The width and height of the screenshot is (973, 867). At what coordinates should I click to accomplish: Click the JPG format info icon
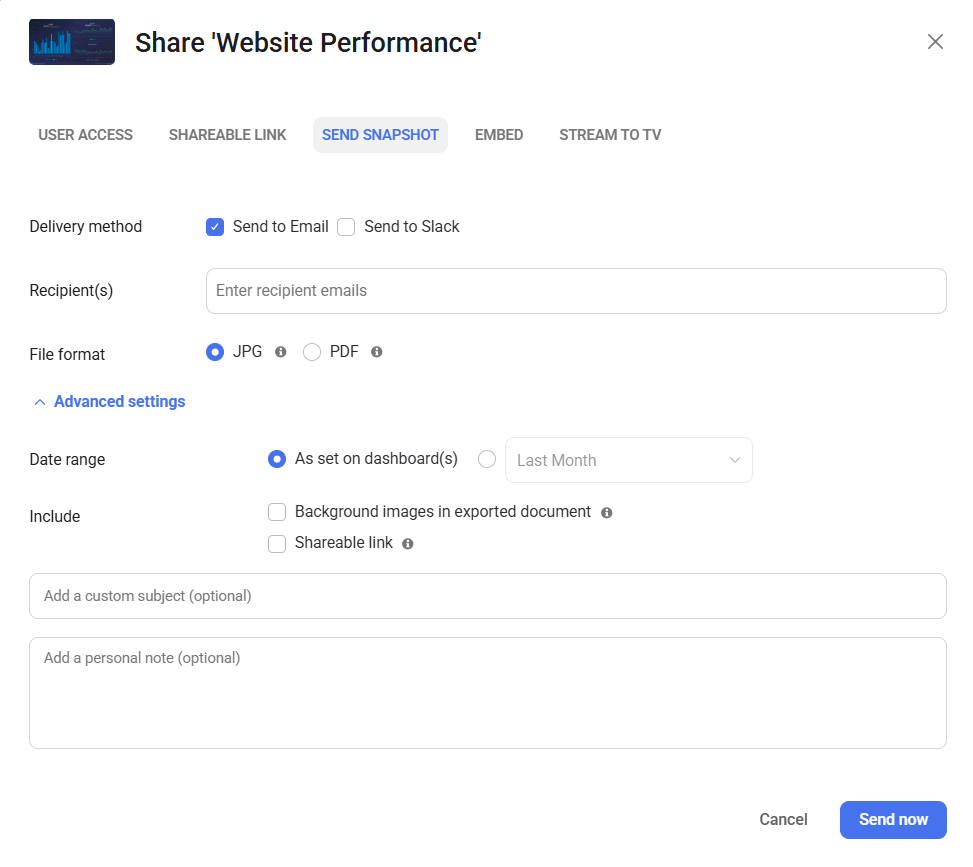click(280, 352)
